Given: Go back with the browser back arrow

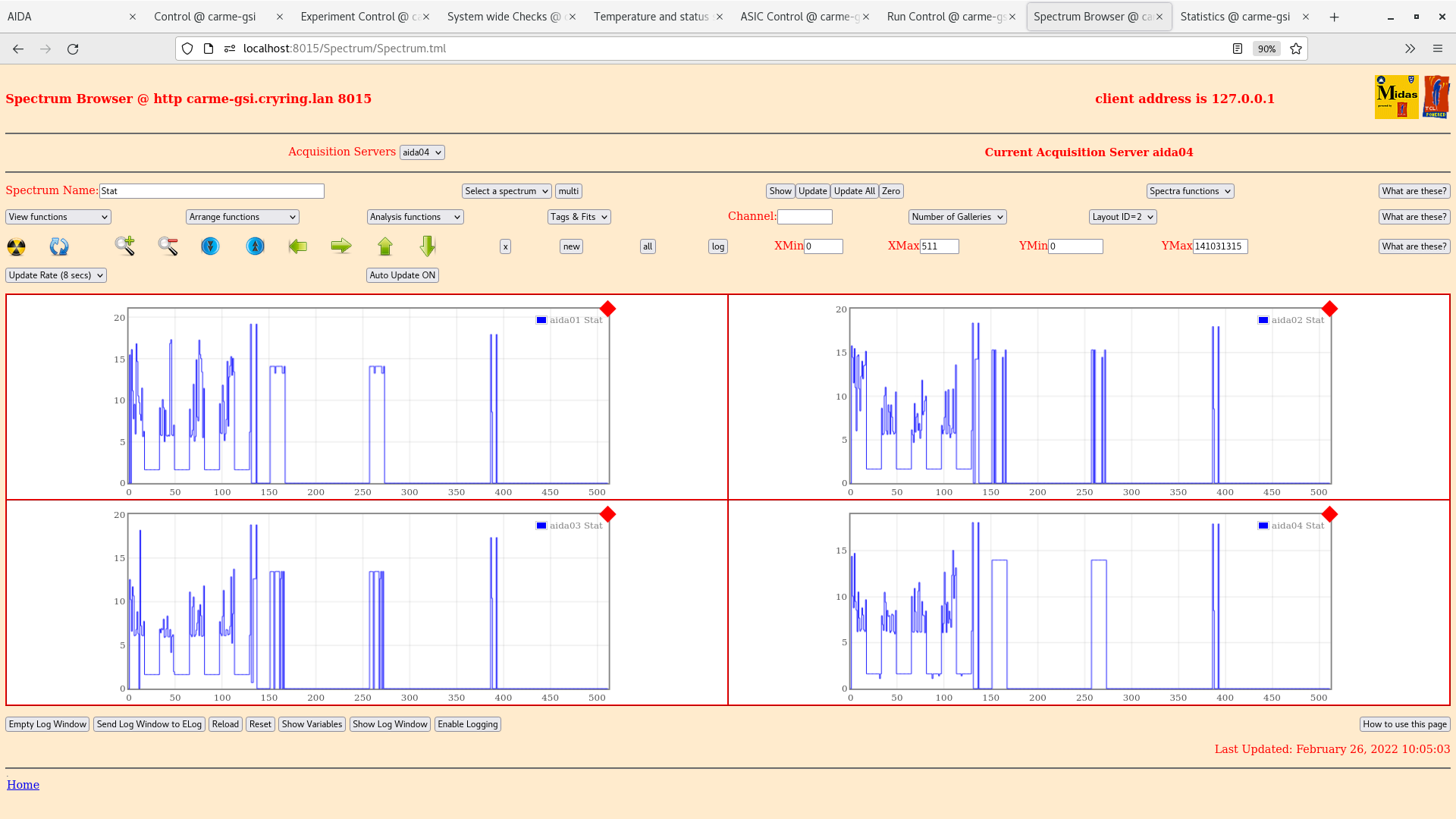Looking at the screenshot, I should click(18, 49).
